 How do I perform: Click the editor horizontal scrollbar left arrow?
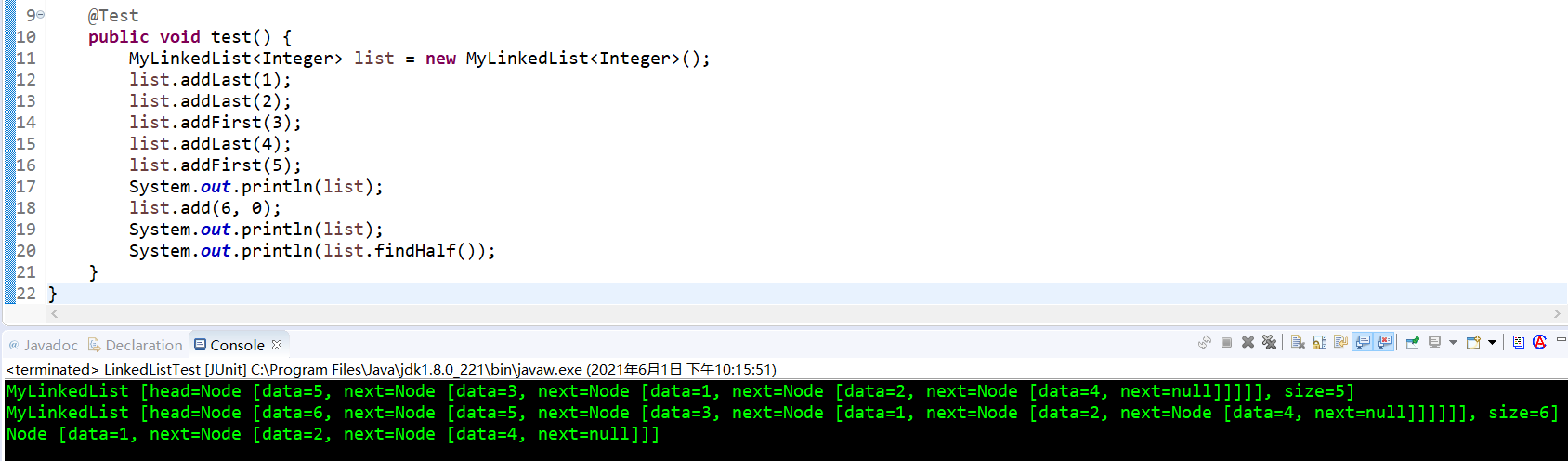[54, 314]
